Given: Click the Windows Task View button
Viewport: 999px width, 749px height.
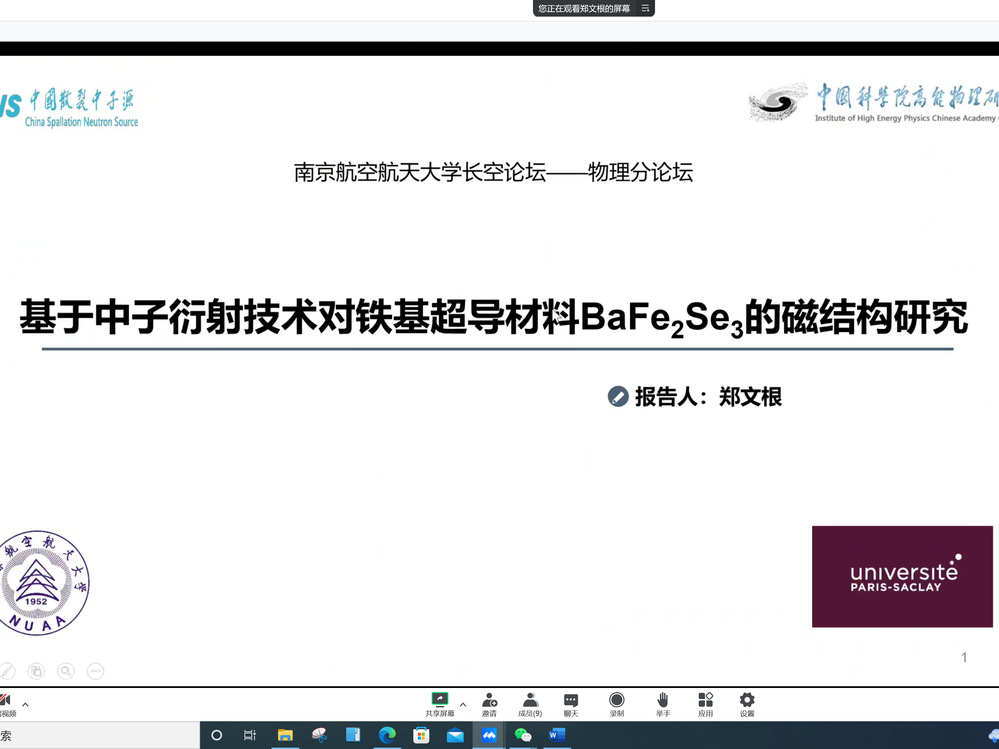Looking at the screenshot, I should (250, 735).
